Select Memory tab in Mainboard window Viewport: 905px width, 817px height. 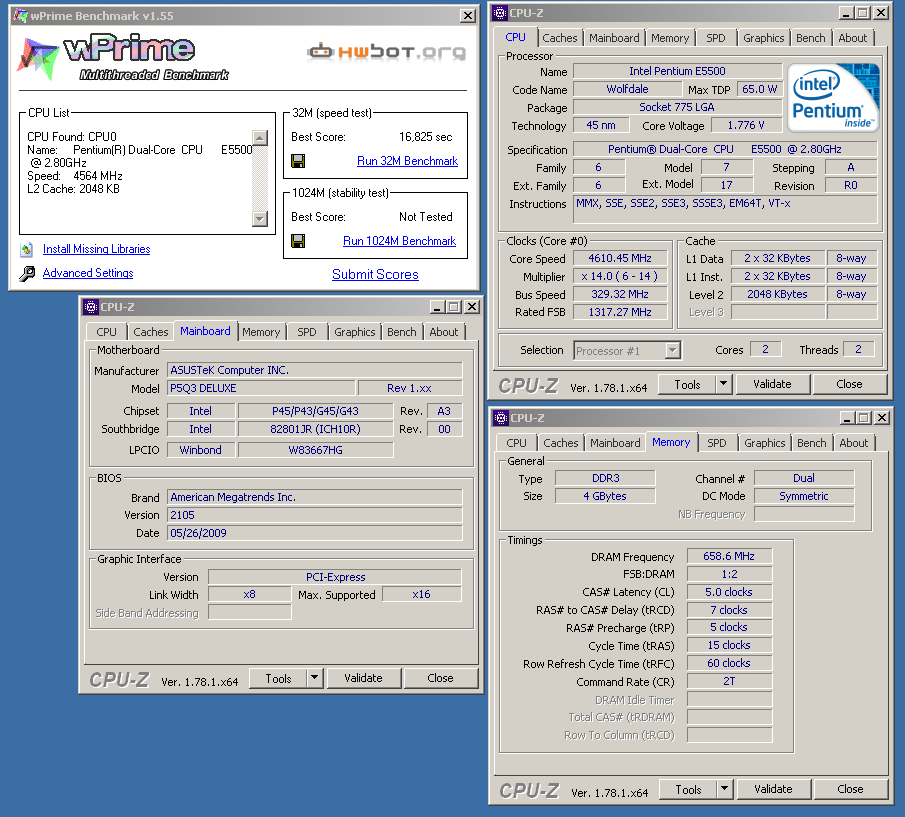pos(261,332)
